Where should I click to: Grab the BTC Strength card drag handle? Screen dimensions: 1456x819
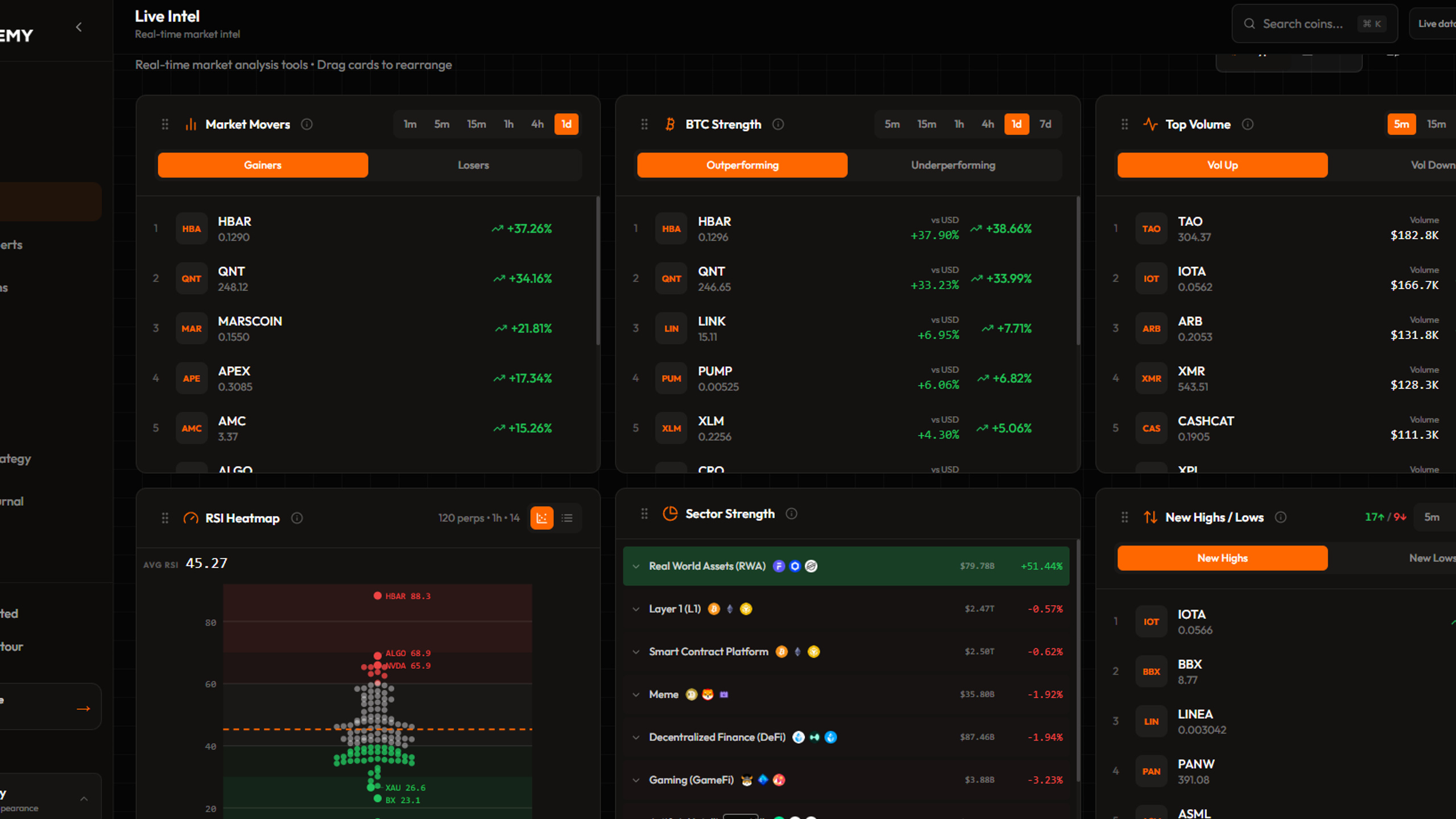[x=644, y=124]
